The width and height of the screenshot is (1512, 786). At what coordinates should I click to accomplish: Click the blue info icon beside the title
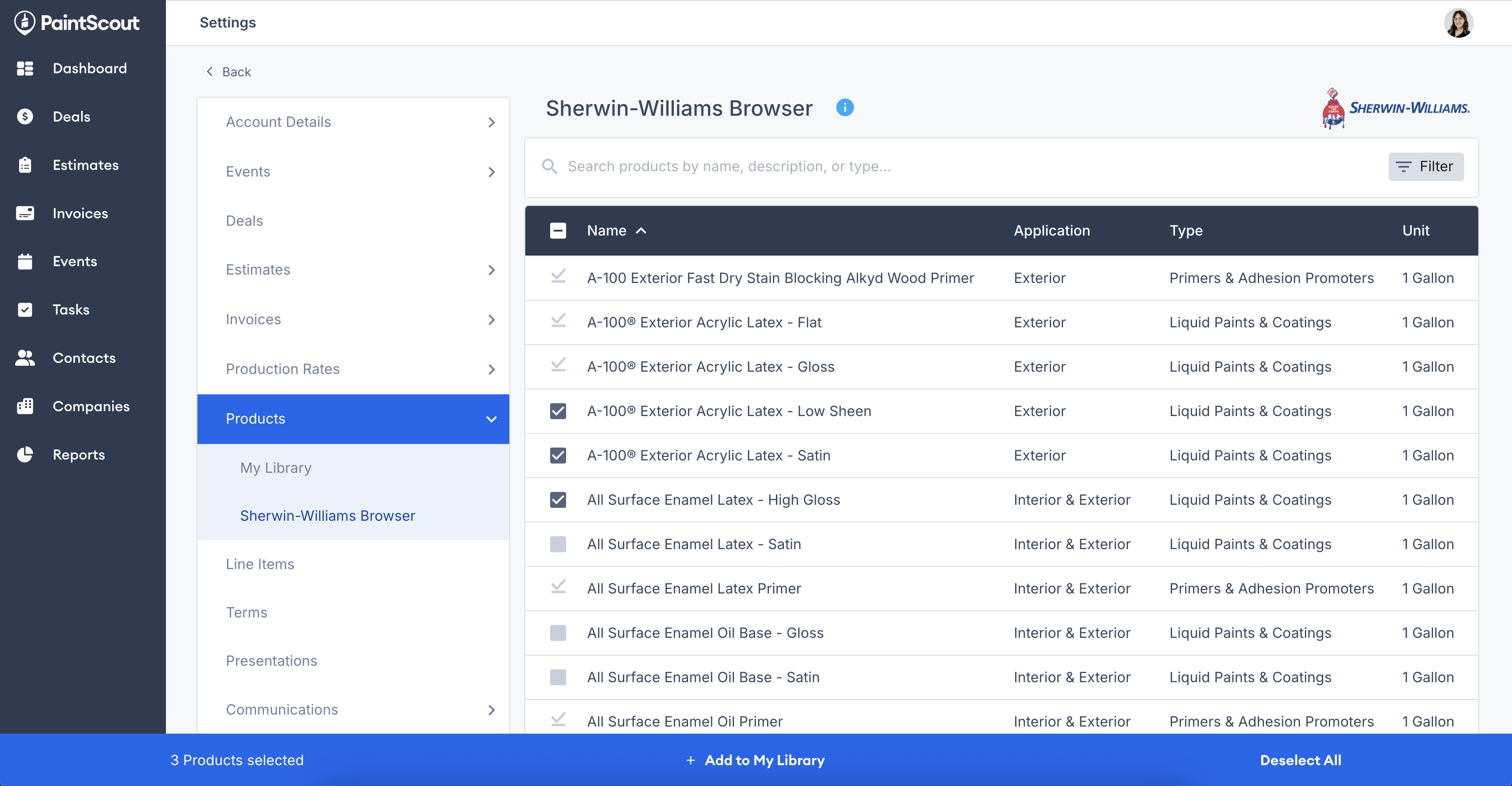[845, 108]
